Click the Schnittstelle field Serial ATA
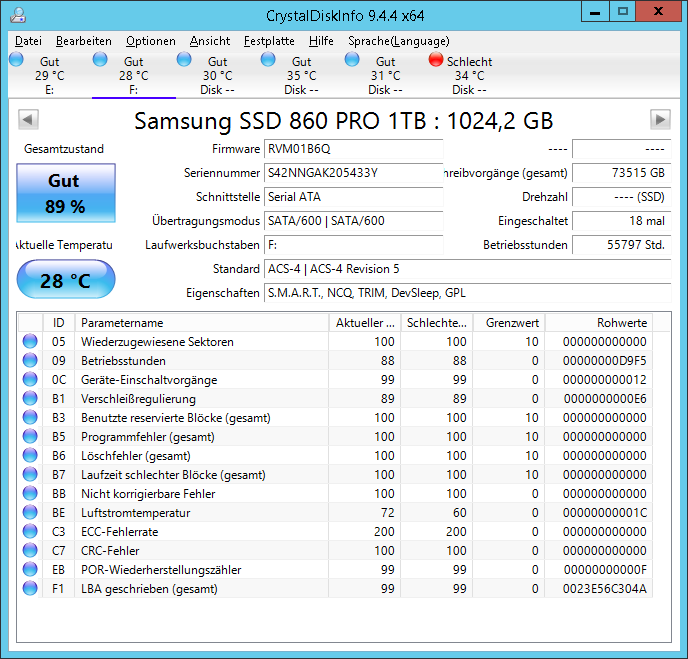The image size is (688, 659). coord(353,197)
